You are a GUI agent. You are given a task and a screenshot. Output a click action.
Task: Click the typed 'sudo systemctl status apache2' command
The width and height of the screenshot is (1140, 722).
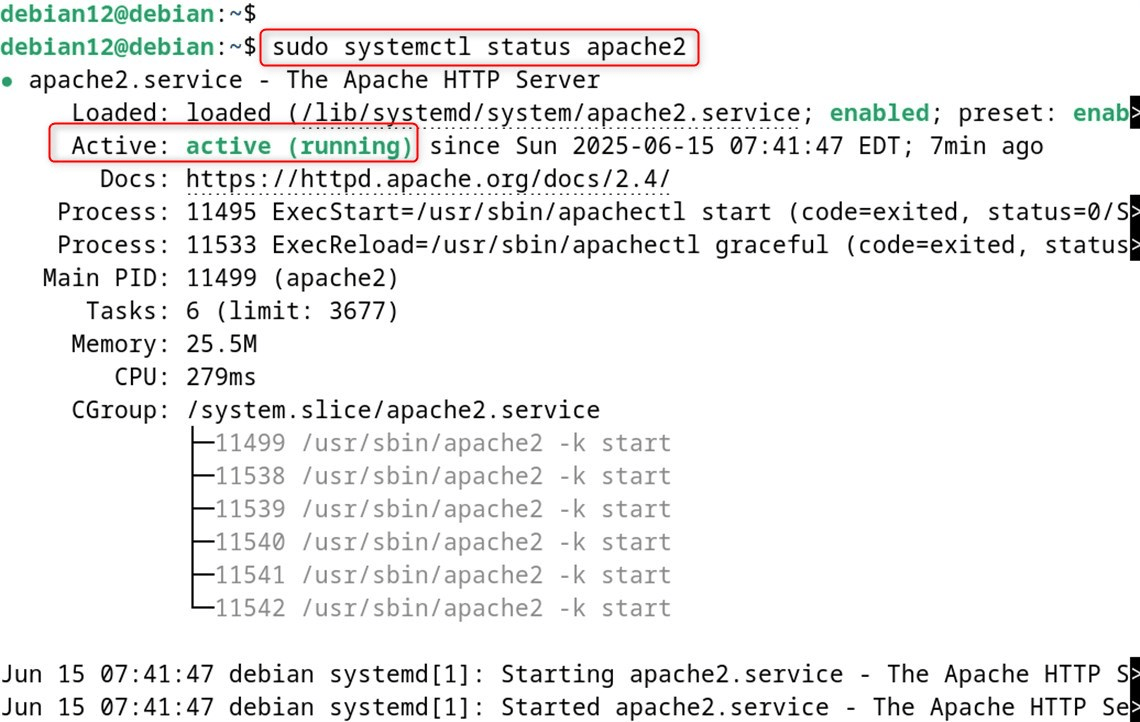479,47
